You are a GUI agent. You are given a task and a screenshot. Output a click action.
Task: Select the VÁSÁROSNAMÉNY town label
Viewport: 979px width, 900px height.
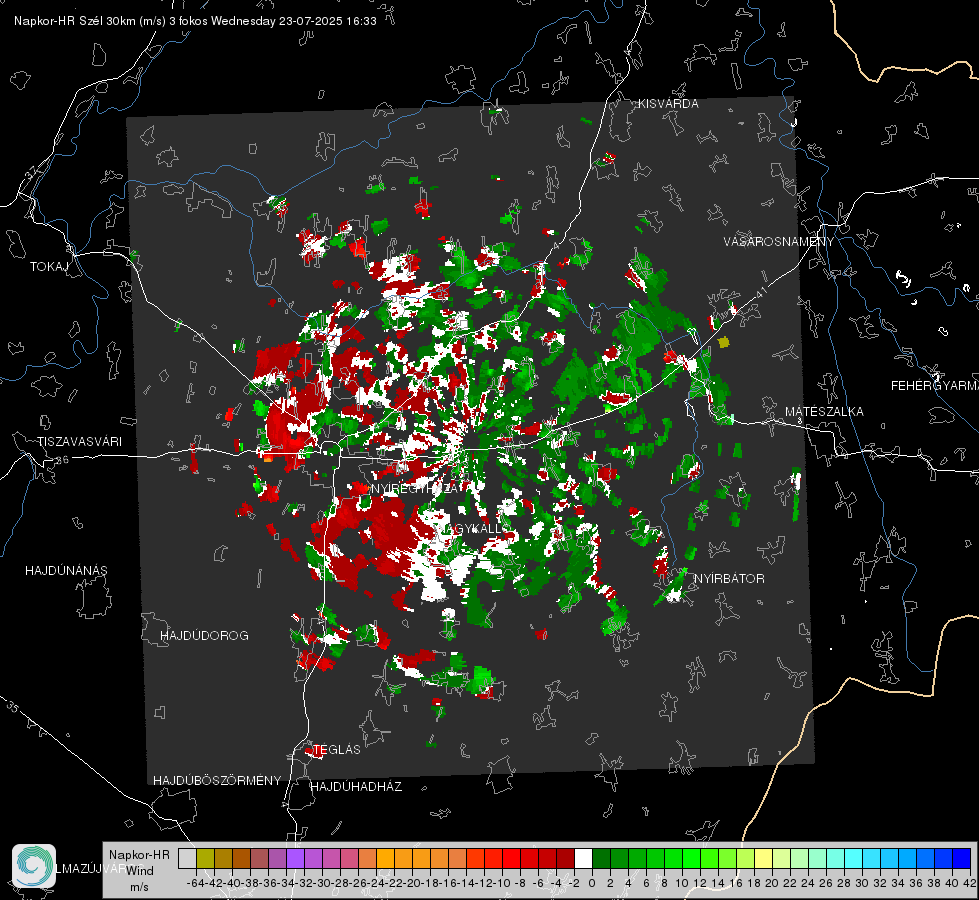tap(779, 242)
